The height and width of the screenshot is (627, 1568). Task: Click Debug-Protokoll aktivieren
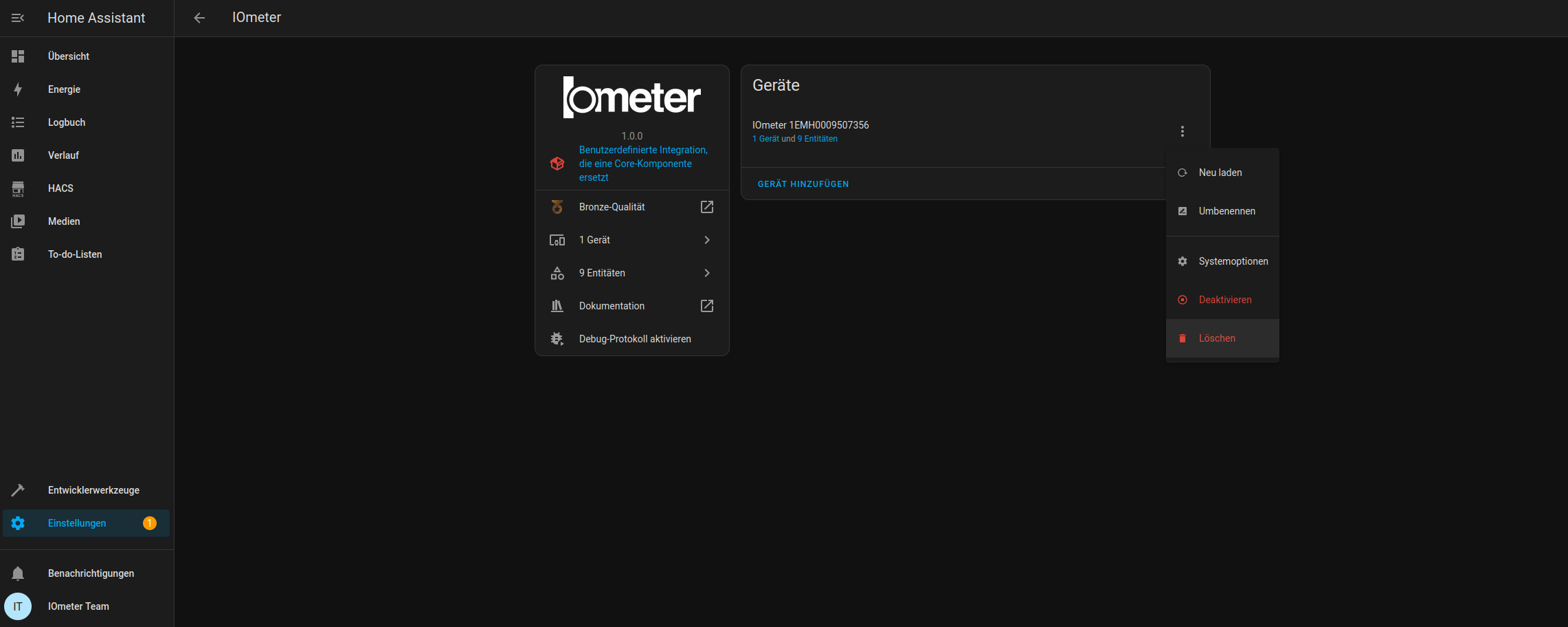coord(632,339)
